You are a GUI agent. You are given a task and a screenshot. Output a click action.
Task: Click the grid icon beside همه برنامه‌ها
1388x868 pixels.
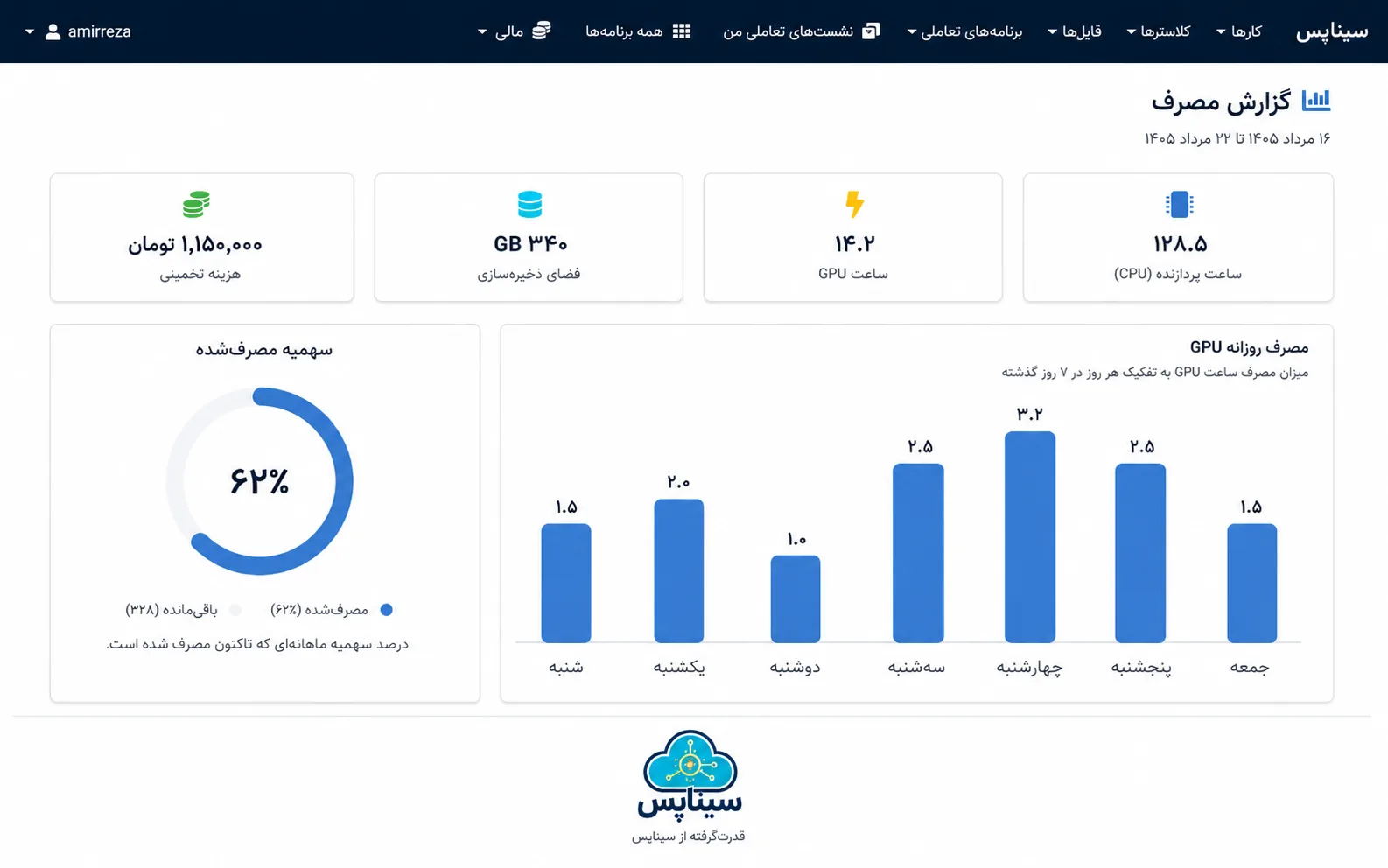click(682, 31)
